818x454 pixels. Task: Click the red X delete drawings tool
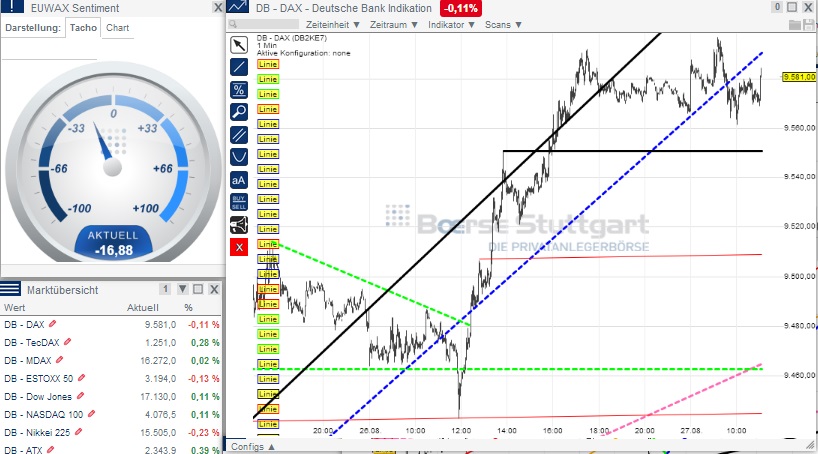[x=239, y=247]
